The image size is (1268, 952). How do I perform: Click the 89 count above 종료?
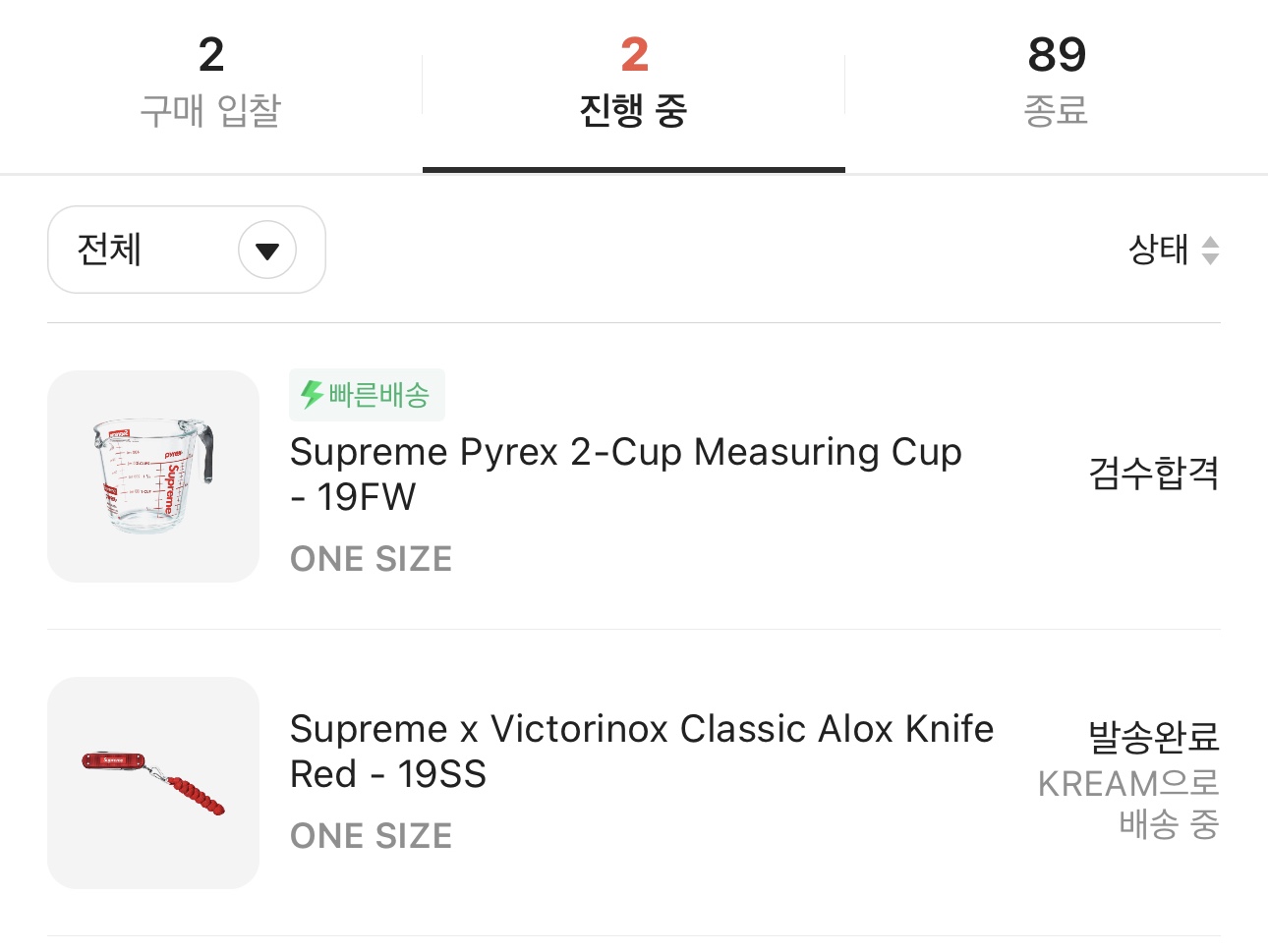[x=1057, y=55]
